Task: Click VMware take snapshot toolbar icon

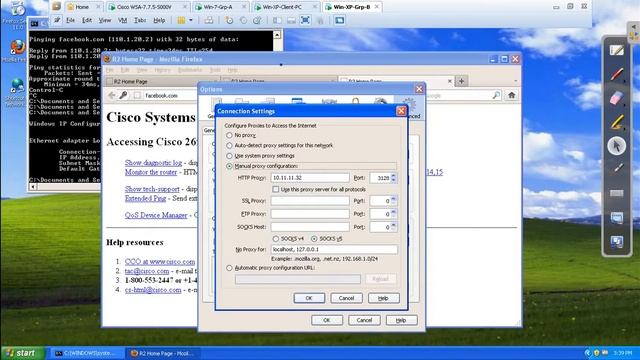Action: click(x=229, y=20)
